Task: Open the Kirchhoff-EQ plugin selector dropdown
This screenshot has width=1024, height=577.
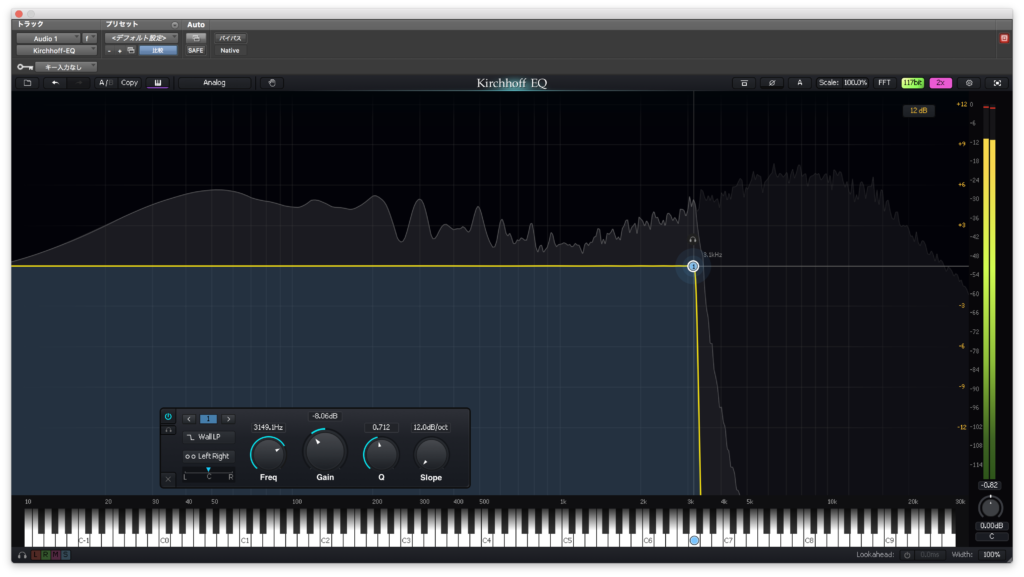Action: 57,50
